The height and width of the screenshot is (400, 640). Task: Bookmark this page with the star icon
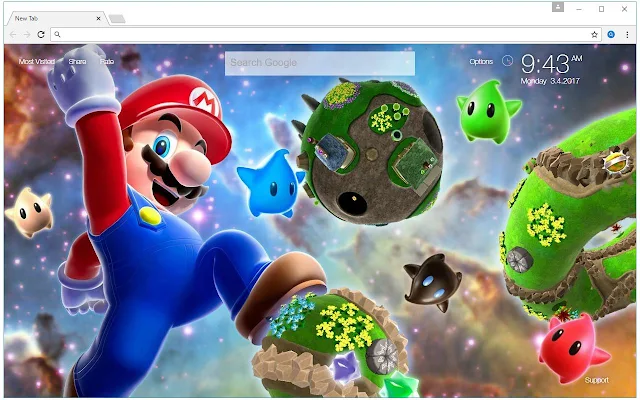(x=594, y=35)
